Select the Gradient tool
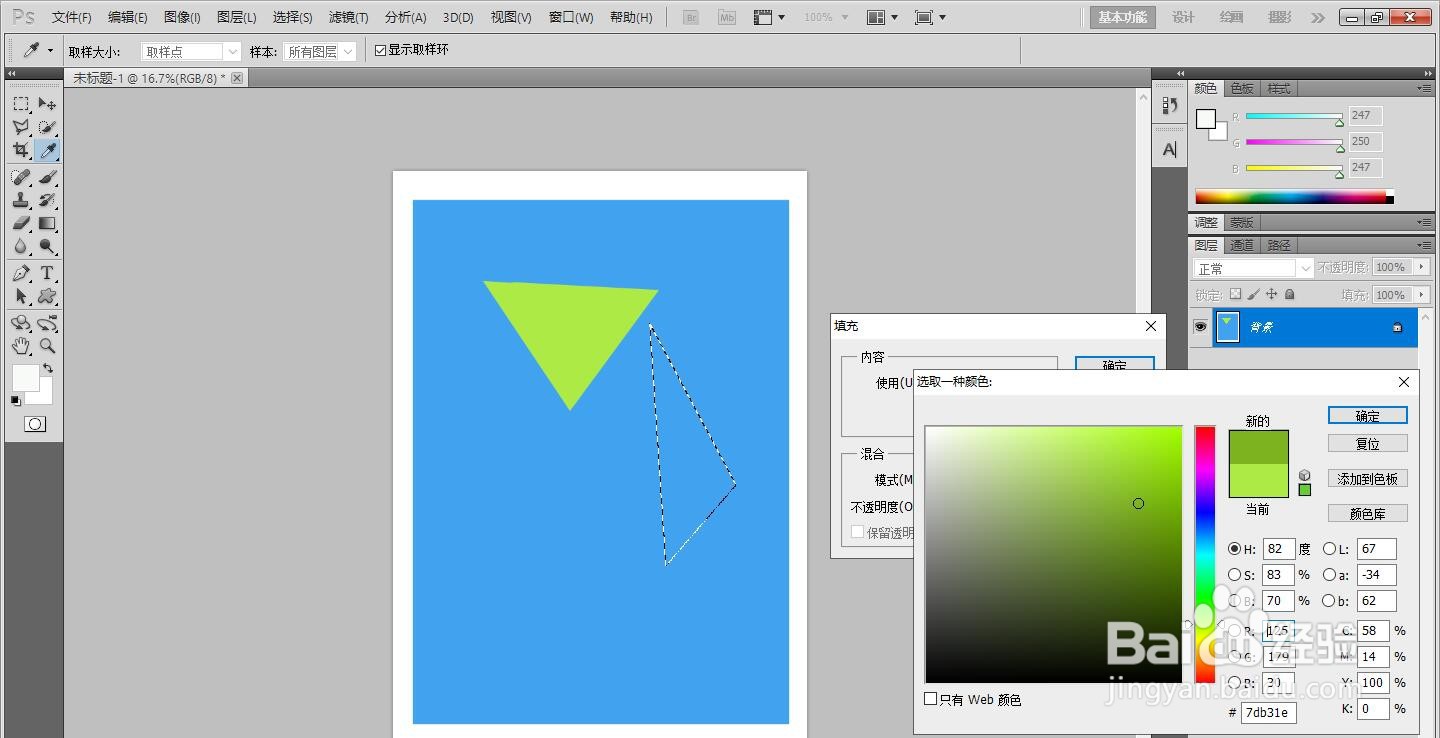1440x738 pixels. pos(47,223)
